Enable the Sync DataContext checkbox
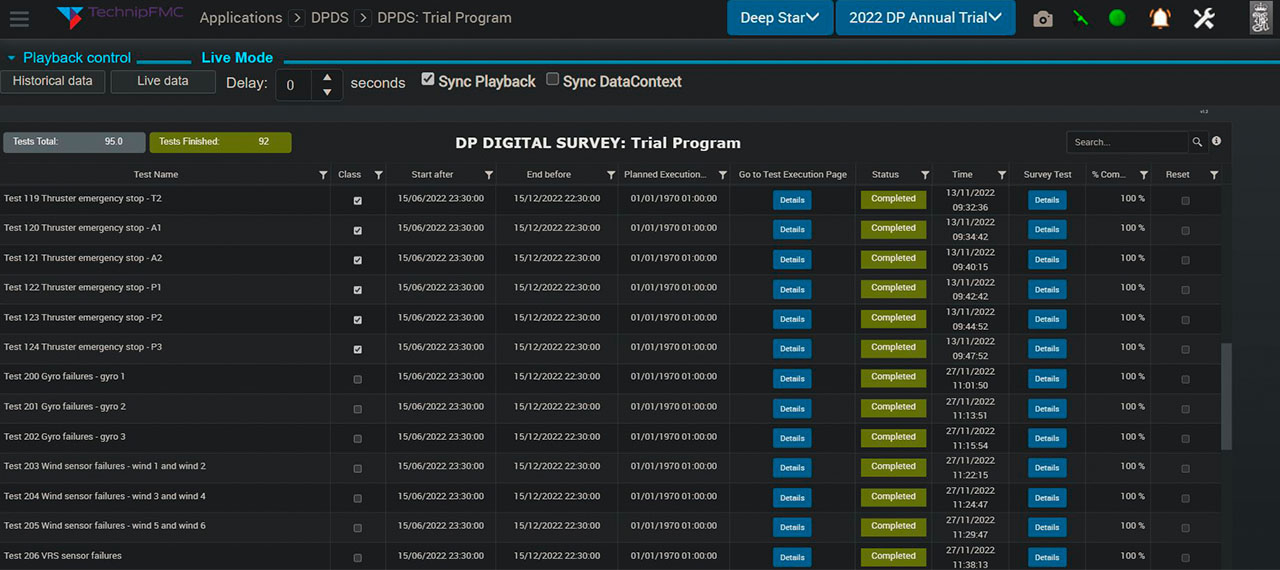 click(x=552, y=80)
